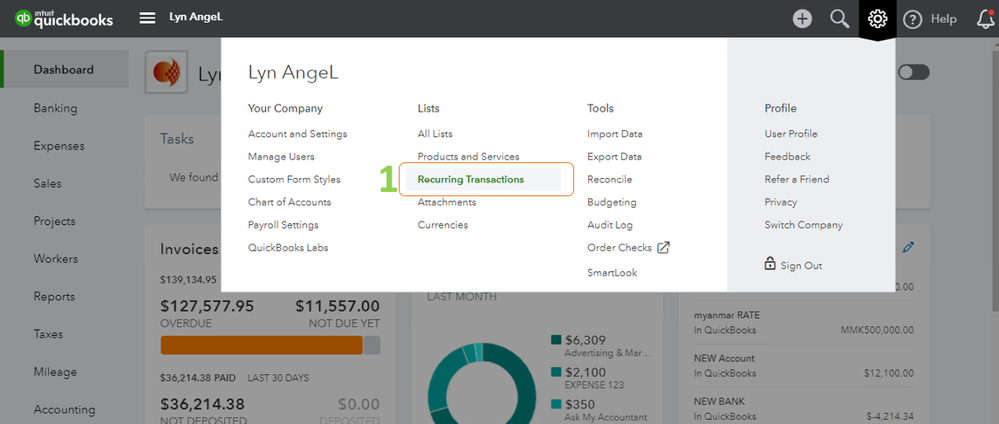This screenshot has width=999, height=424.
Task: Open Workers in sidebar
Action: (x=55, y=259)
